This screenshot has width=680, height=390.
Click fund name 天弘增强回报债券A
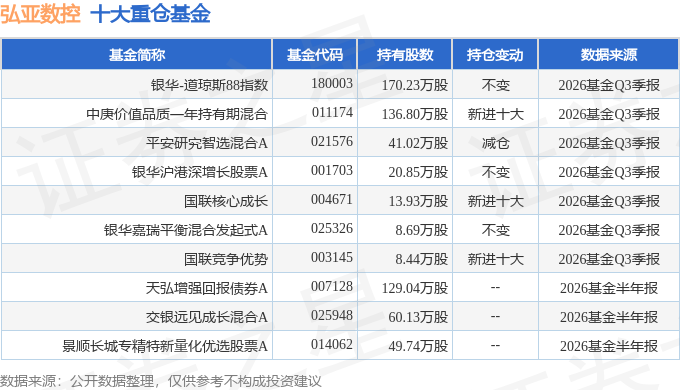[x=206, y=288]
